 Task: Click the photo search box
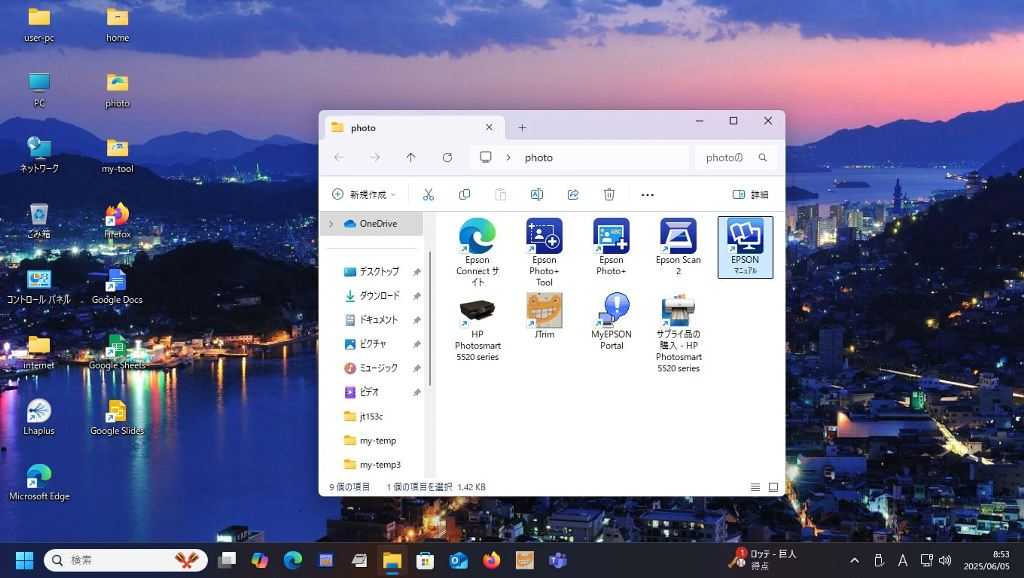pos(735,157)
